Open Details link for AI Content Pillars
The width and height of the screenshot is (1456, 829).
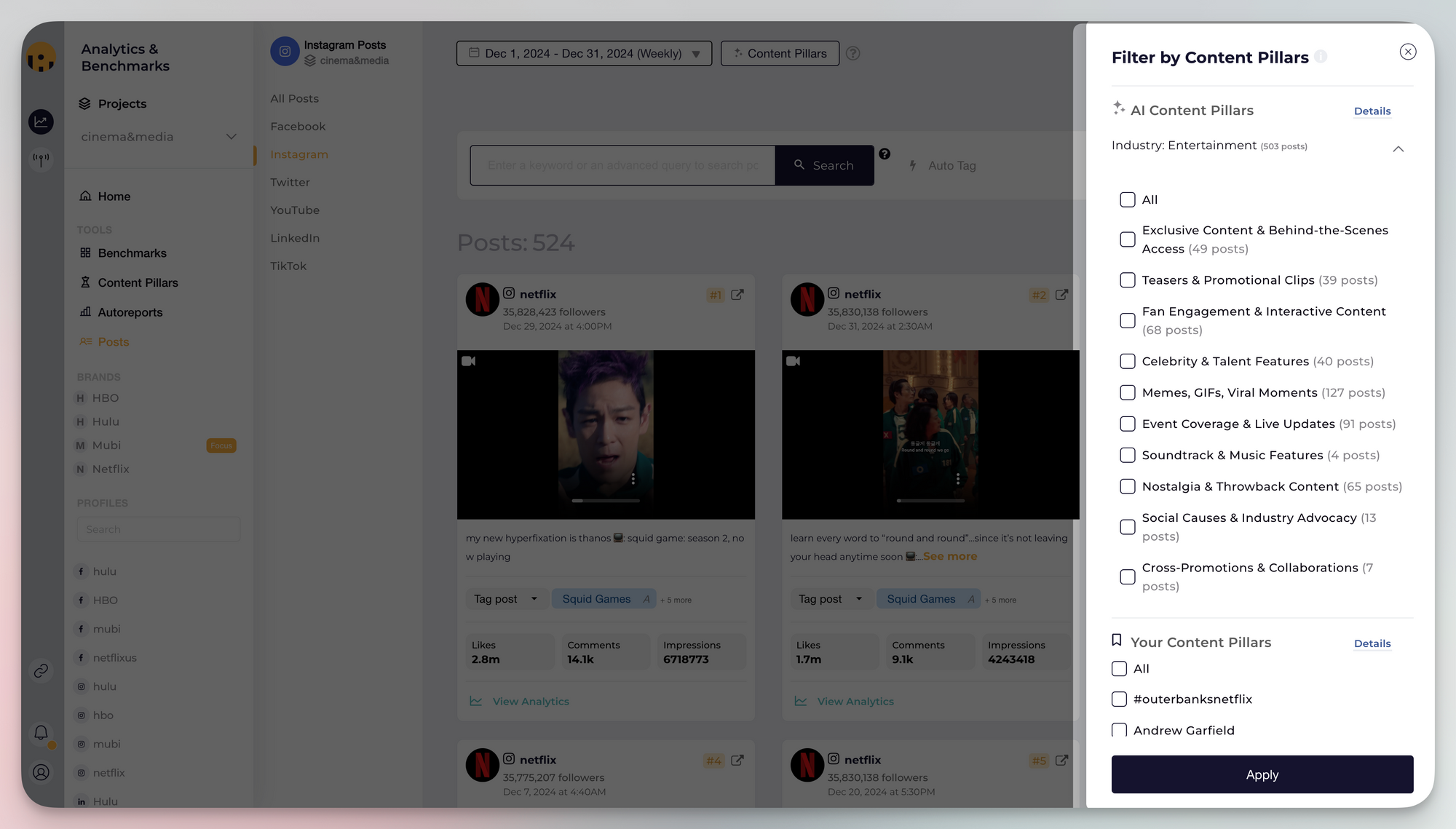(x=1372, y=111)
